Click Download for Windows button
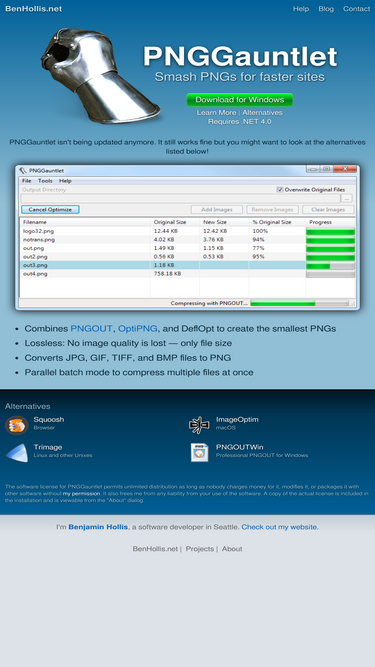 [239, 100]
